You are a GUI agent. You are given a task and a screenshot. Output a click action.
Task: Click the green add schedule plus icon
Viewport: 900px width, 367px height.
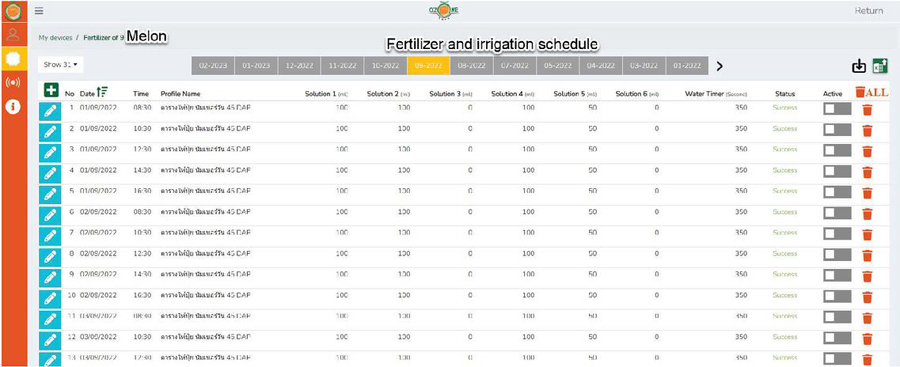click(51, 90)
